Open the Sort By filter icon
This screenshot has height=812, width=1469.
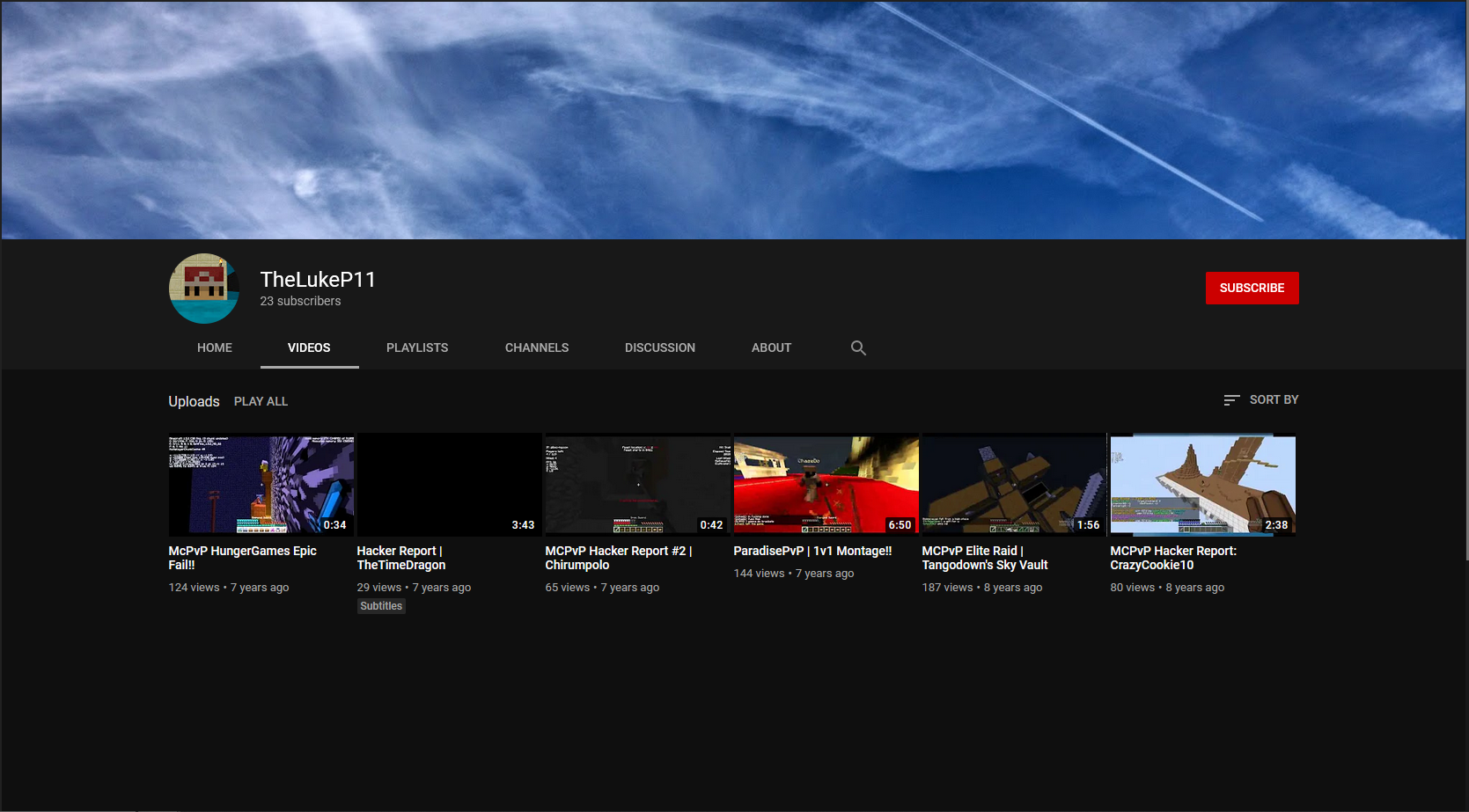pyautogui.click(x=1231, y=399)
